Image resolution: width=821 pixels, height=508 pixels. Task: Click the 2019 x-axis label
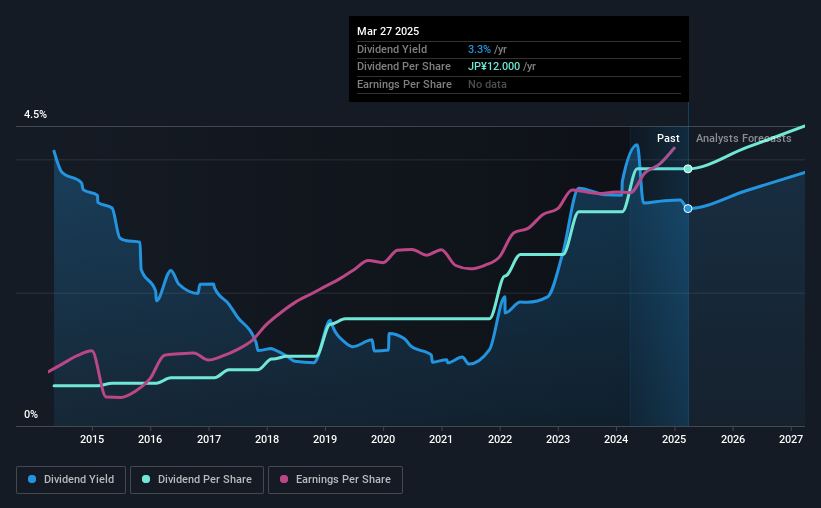(x=325, y=439)
